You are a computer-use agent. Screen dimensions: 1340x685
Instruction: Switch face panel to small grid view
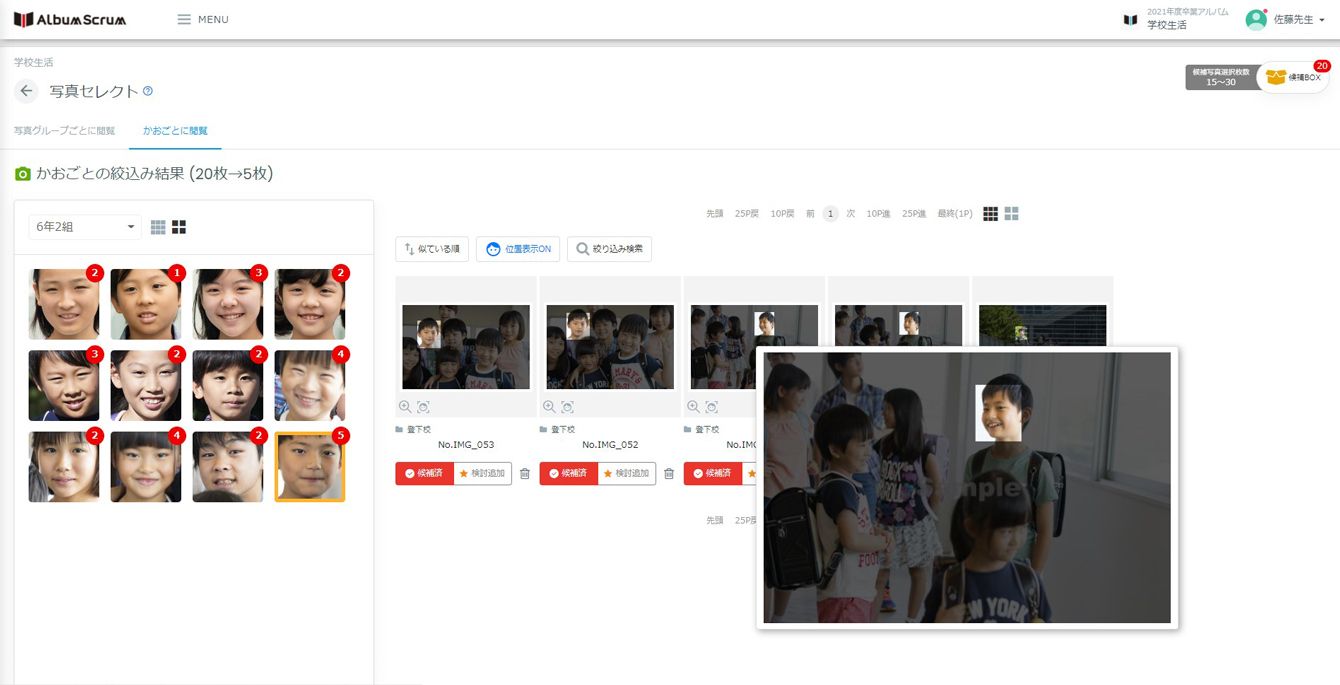point(158,227)
